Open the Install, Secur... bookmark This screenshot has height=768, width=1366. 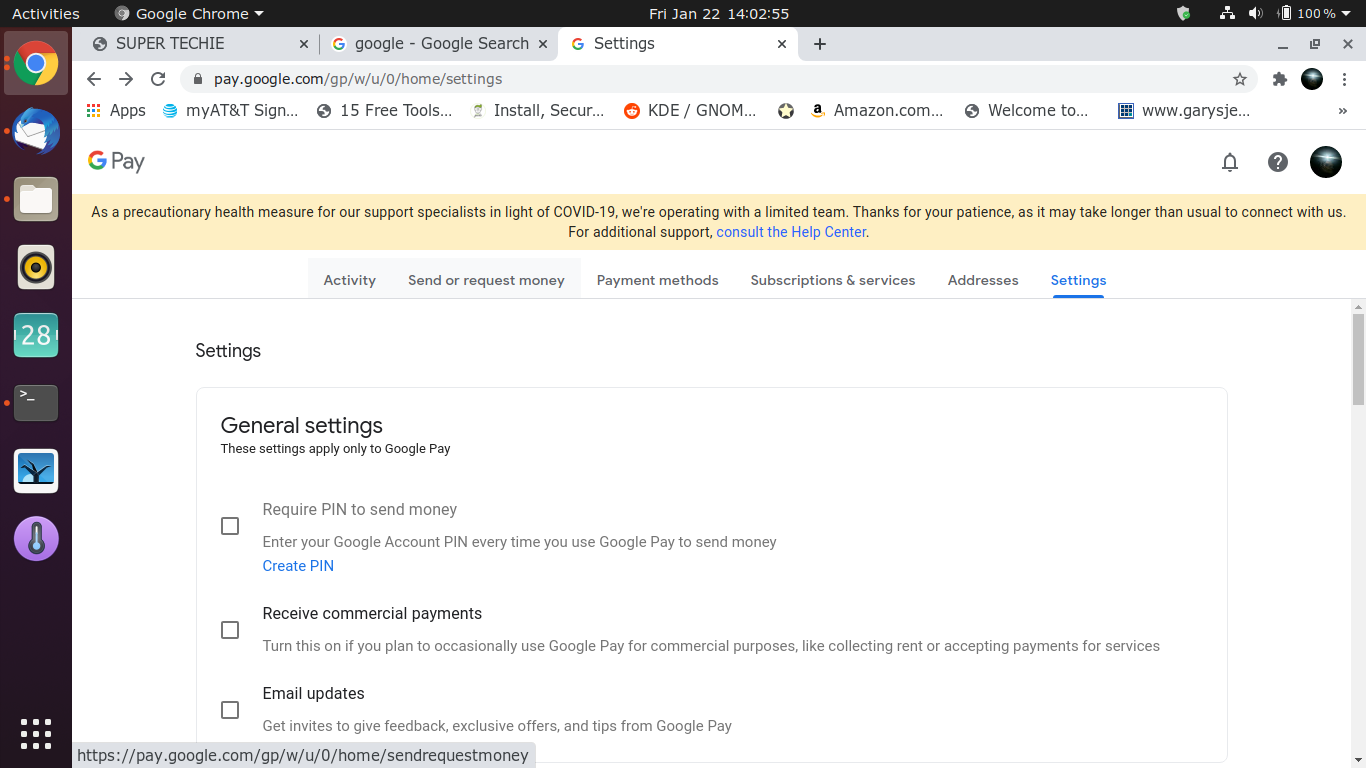click(538, 111)
